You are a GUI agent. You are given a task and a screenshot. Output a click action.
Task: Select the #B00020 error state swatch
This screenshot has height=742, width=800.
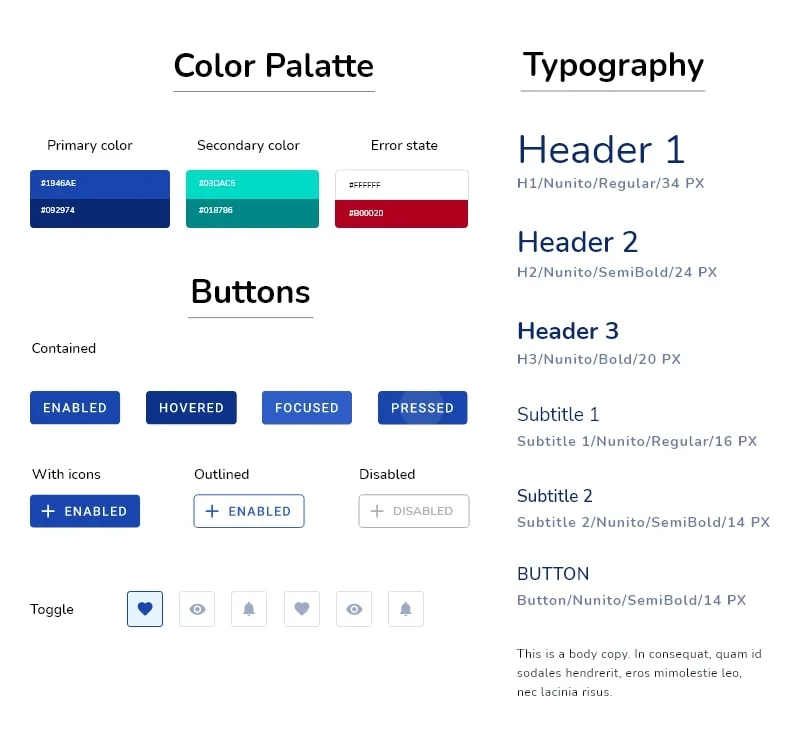coord(401,213)
